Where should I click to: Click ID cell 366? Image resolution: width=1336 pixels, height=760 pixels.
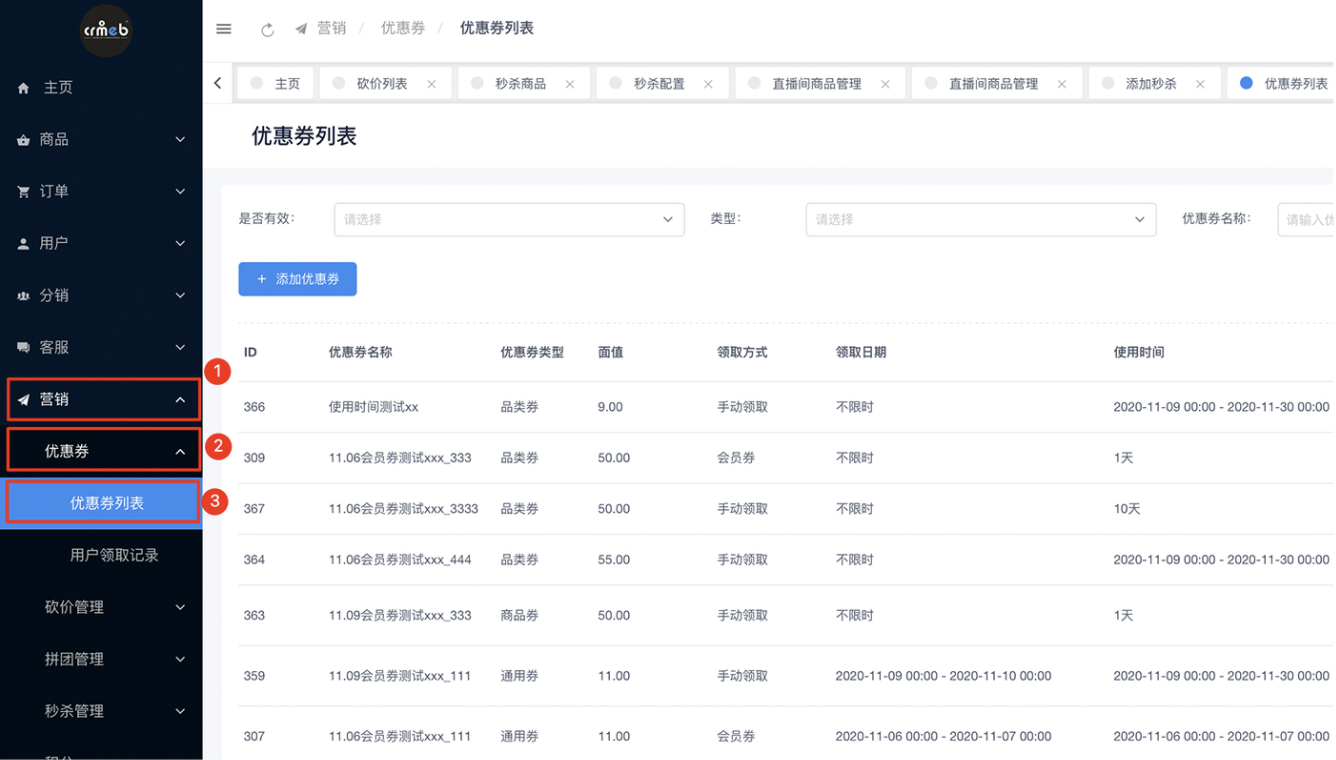coord(254,407)
